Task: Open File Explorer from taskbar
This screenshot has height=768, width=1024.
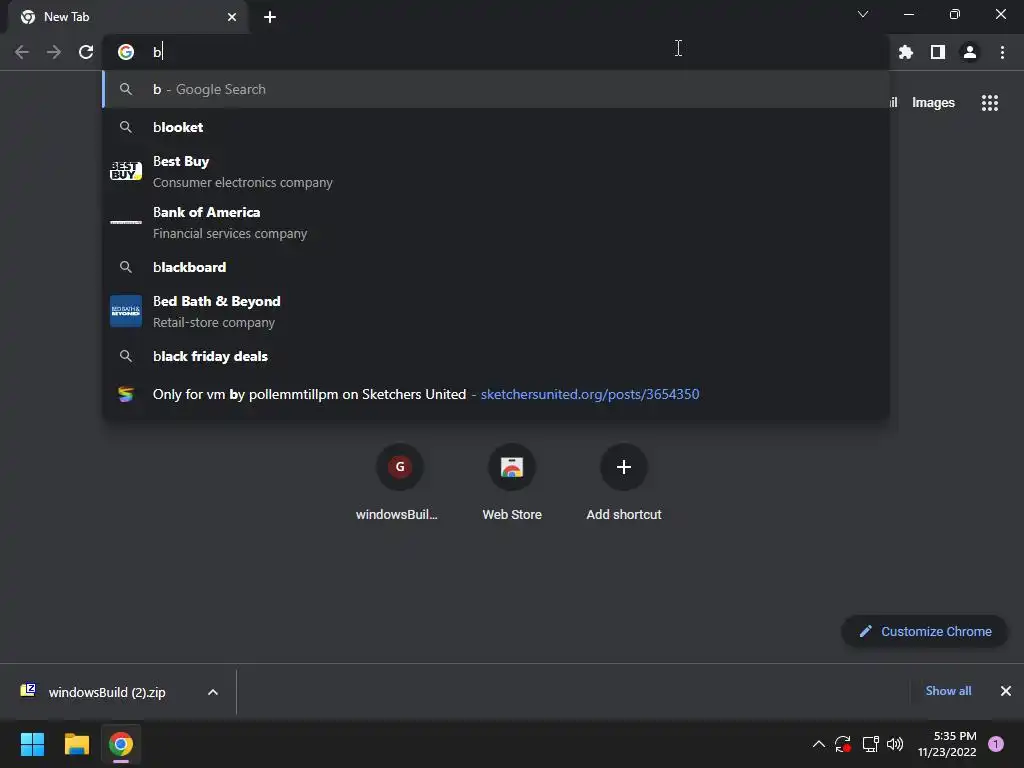Action: (76, 744)
